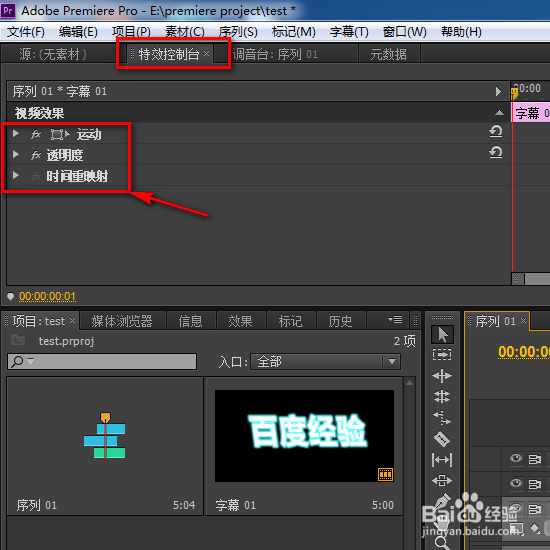Toggle sync lock of third video track
The width and height of the screenshot is (550, 550).
[535, 508]
